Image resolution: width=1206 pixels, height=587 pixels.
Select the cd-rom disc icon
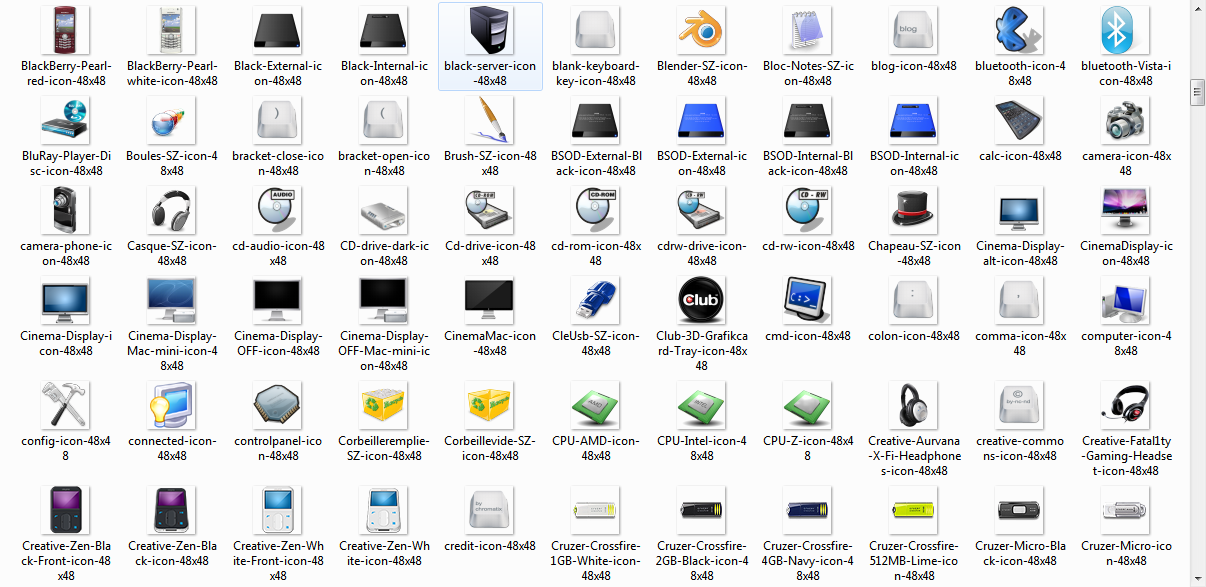[596, 210]
